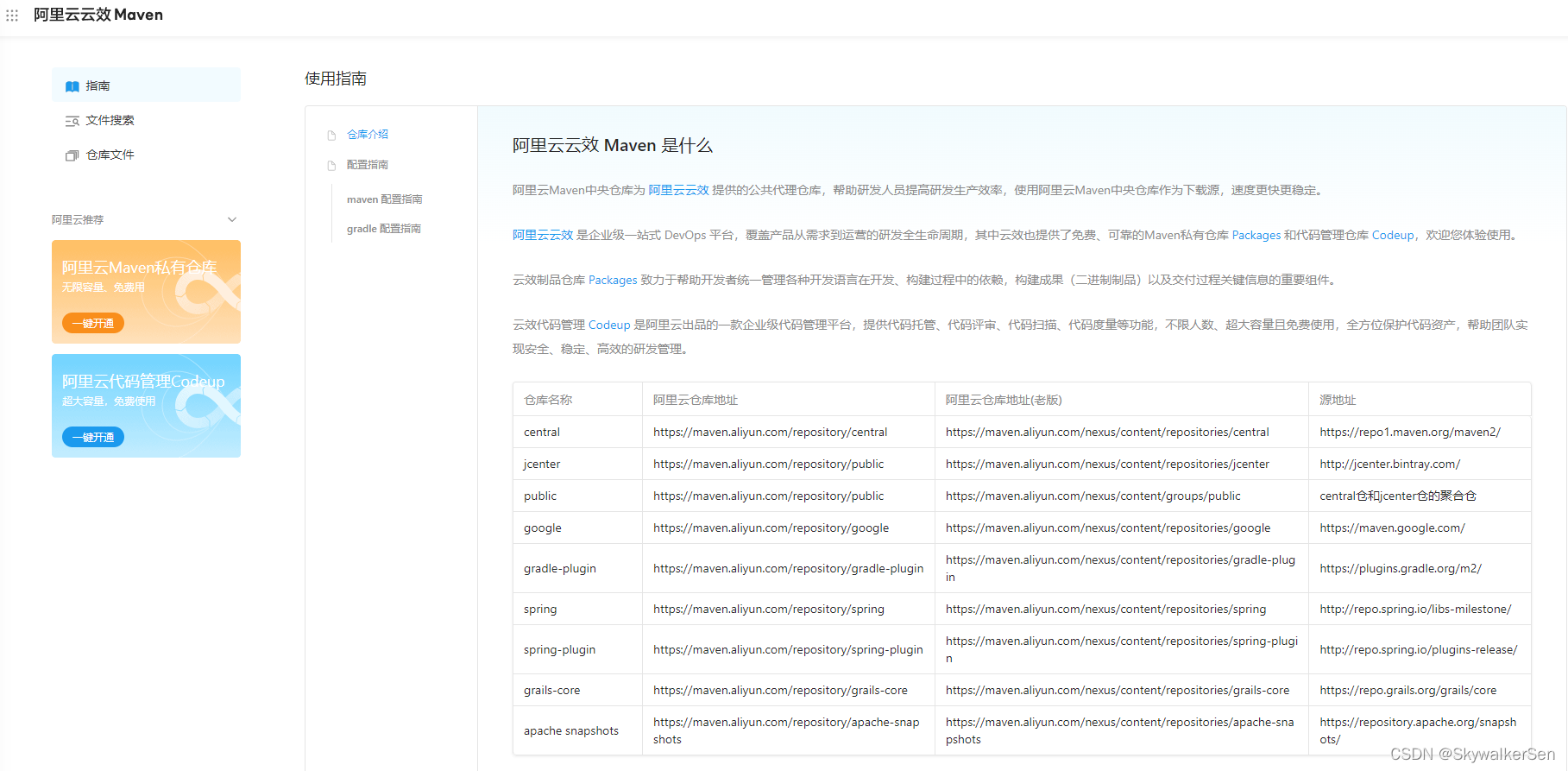Collapse the 阿里云推荐 section chevron
The height and width of the screenshot is (771, 1568).
pyautogui.click(x=231, y=219)
